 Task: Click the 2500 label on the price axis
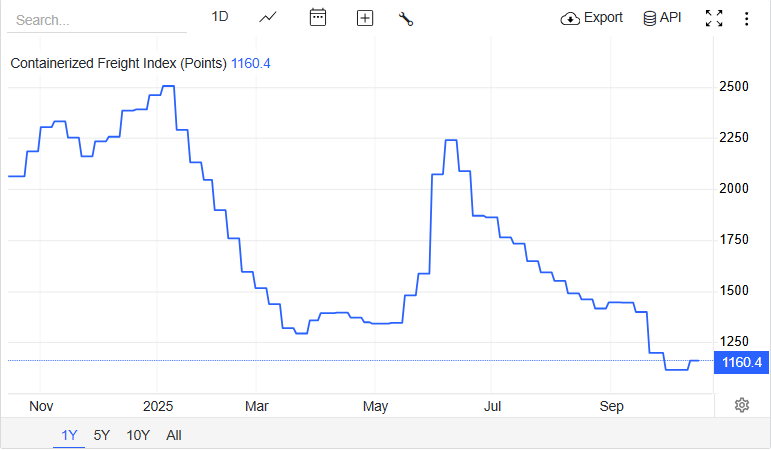click(x=735, y=87)
